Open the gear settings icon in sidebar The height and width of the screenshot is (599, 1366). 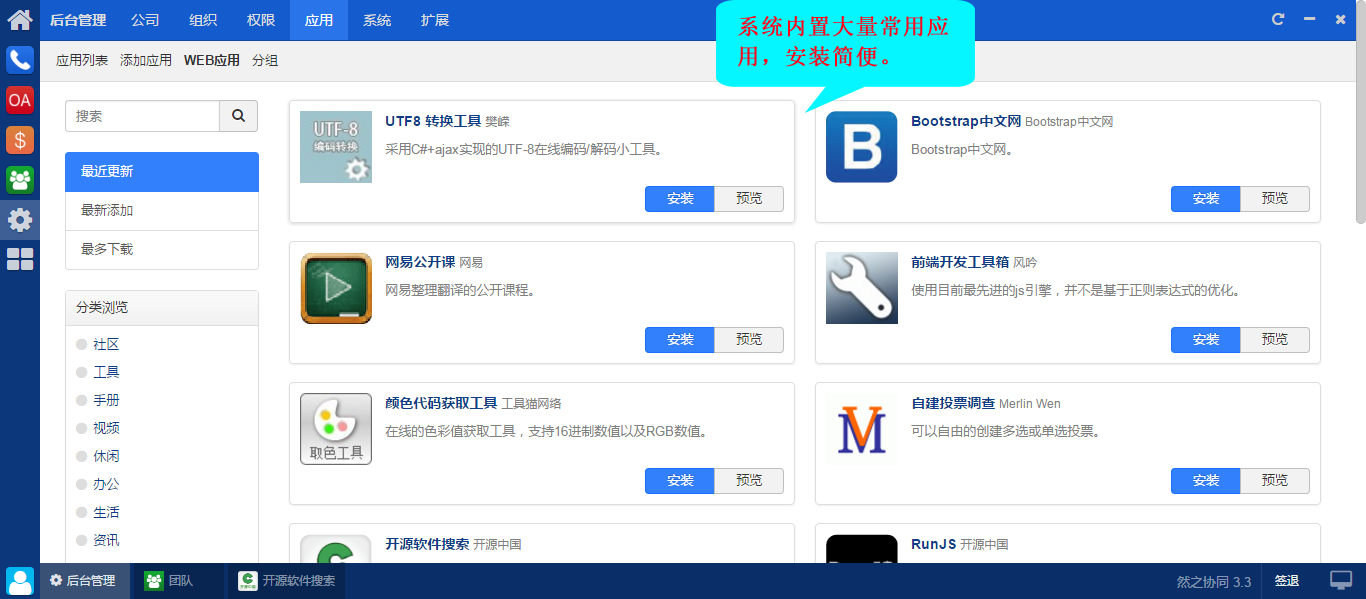point(20,220)
